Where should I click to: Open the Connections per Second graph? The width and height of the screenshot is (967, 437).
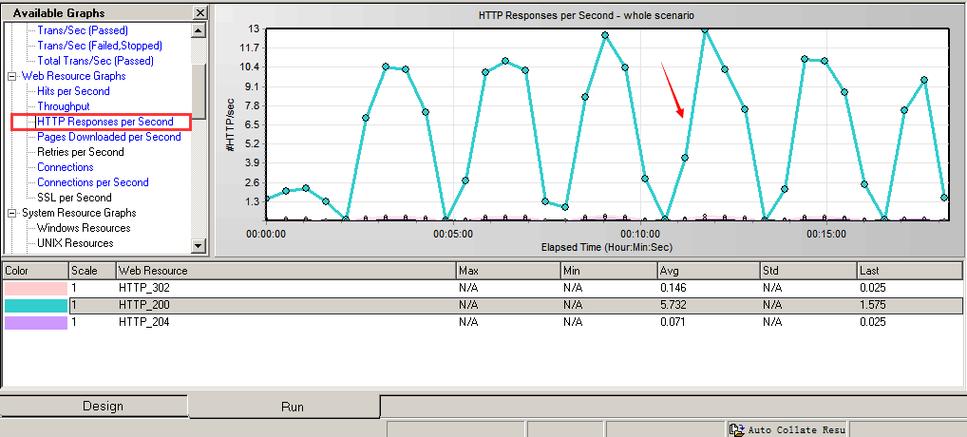[92, 182]
